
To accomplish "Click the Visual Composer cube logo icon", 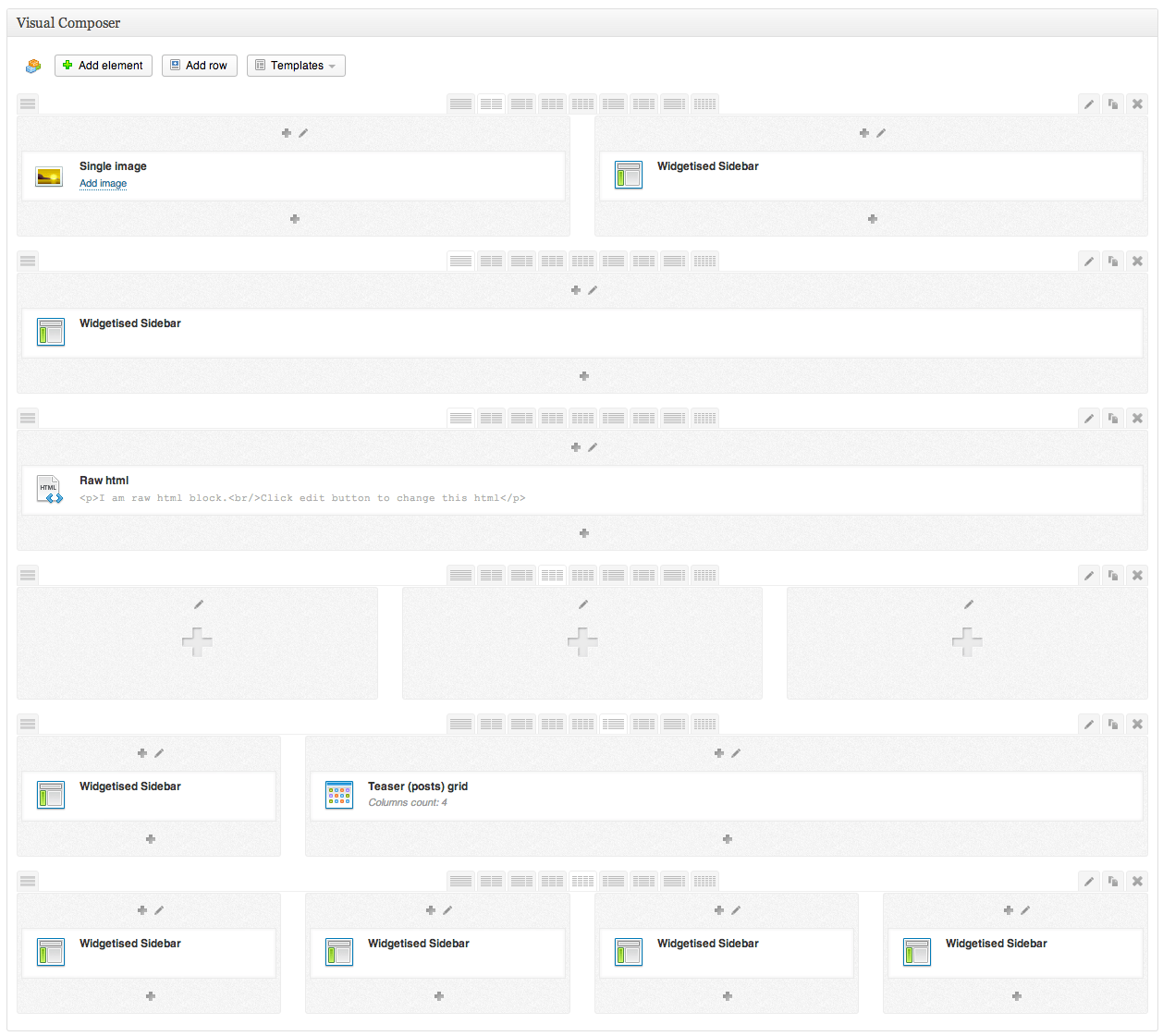I will click(x=33, y=66).
